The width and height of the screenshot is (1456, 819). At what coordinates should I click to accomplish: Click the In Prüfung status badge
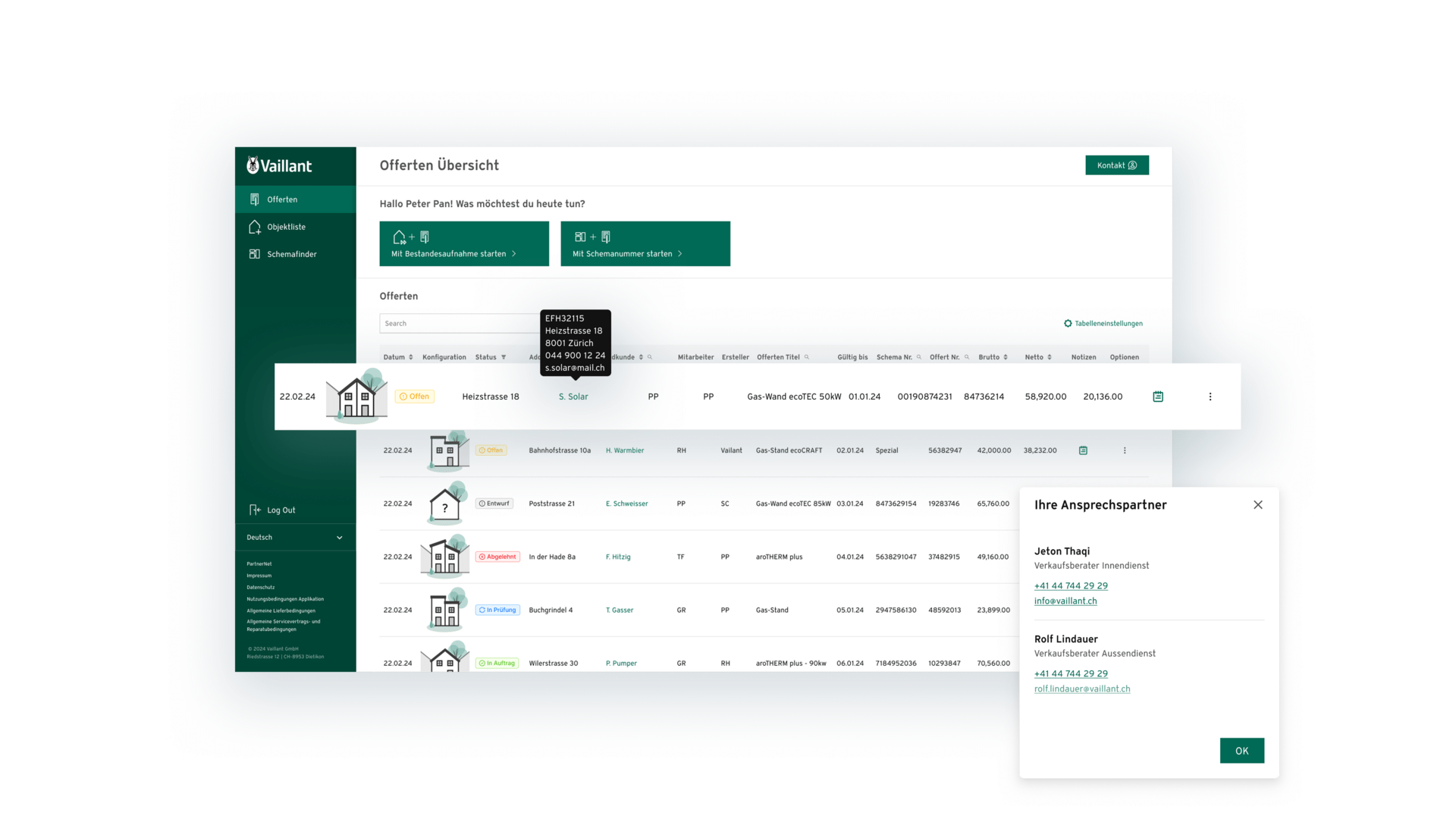click(497, 610)
